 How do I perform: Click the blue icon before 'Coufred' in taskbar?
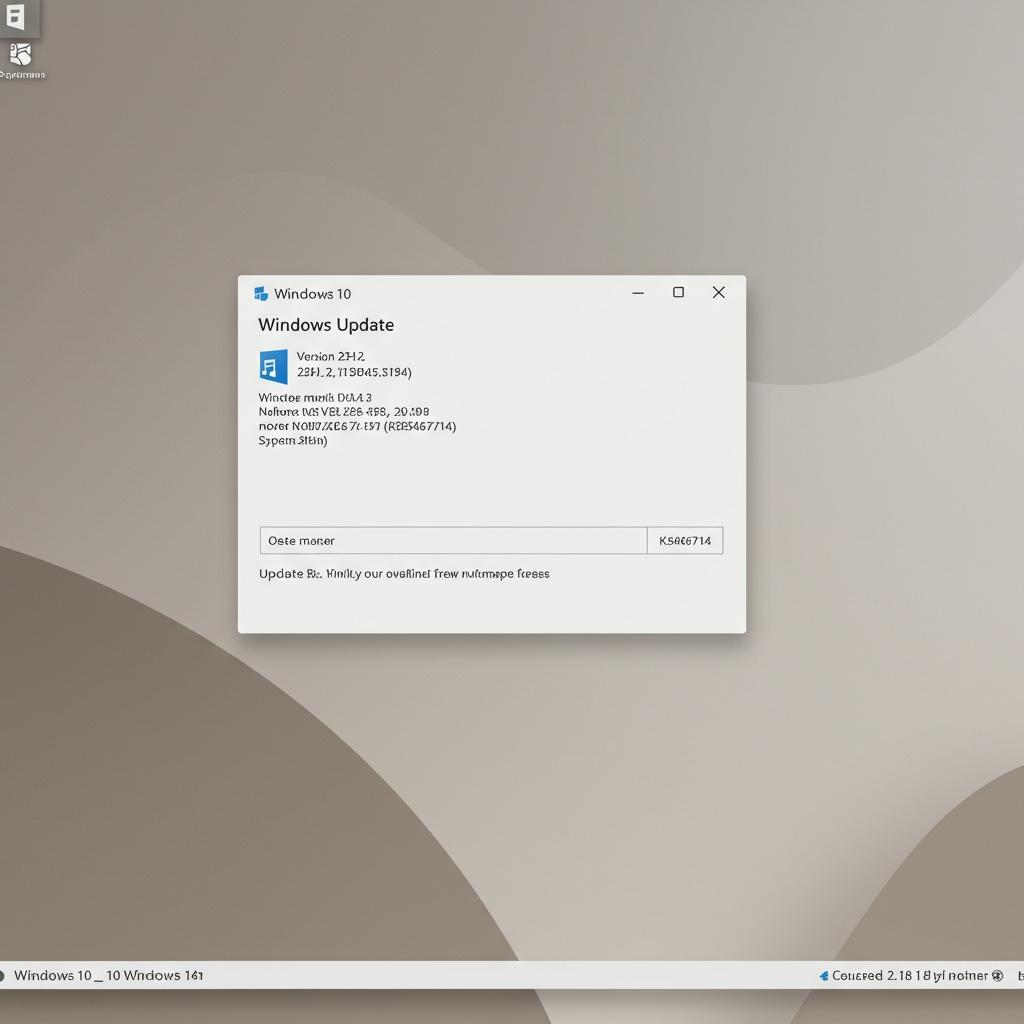(x=824, y=976)
